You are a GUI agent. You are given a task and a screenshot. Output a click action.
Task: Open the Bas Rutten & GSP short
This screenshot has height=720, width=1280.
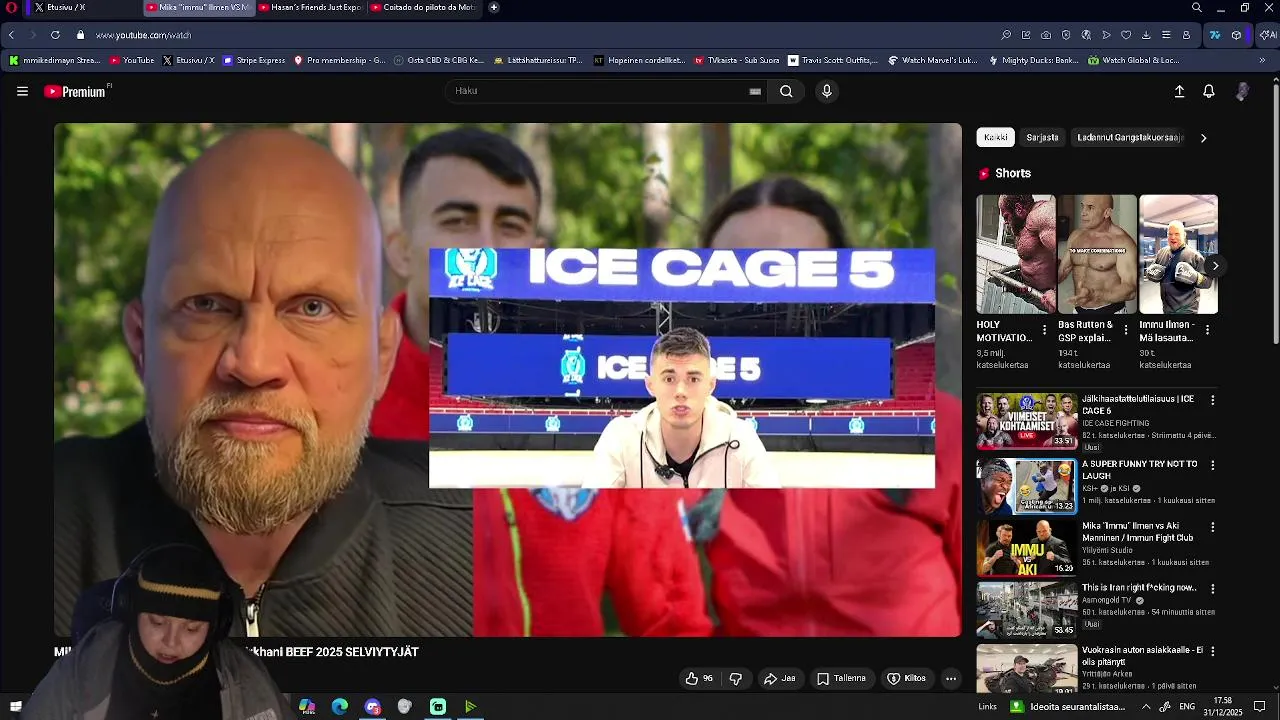coord(1097,254)
